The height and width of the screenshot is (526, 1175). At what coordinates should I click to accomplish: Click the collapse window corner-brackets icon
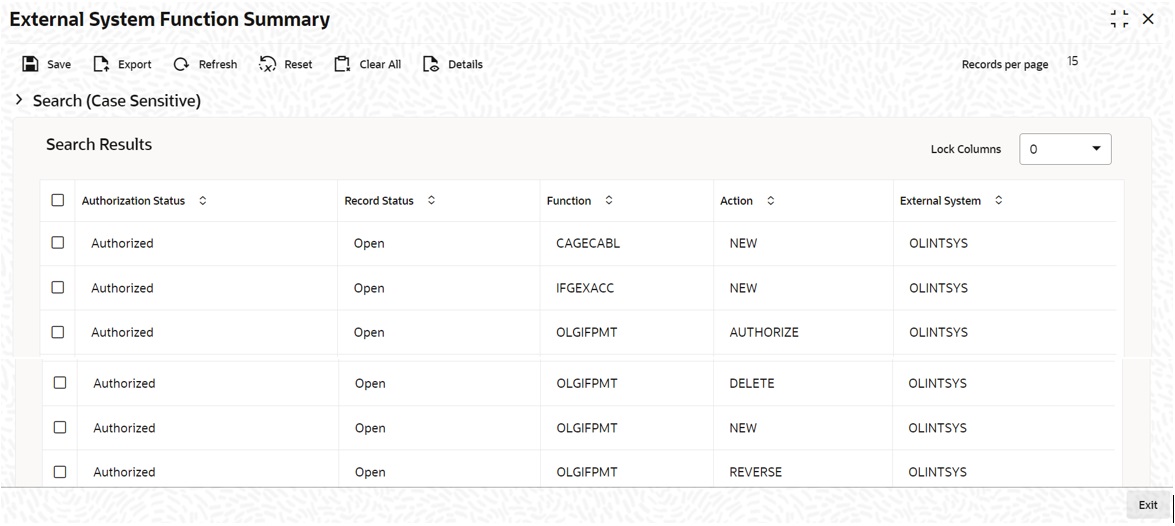[x=1120, y=19]
